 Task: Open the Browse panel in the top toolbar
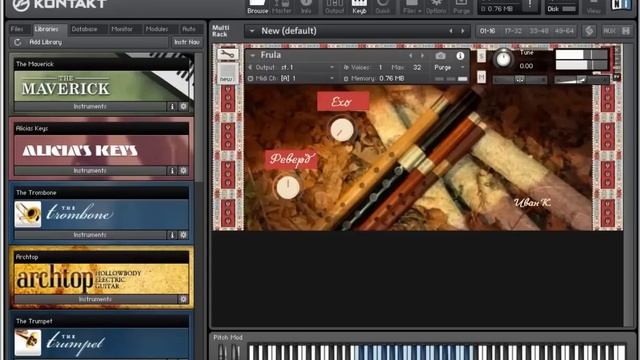tap(258, 7)
